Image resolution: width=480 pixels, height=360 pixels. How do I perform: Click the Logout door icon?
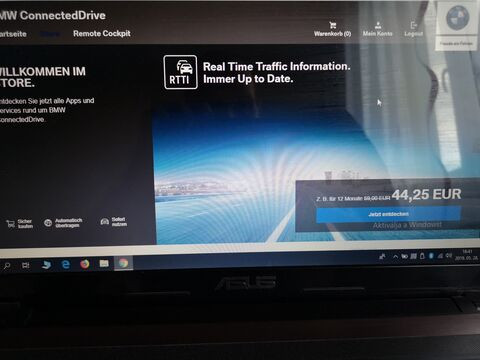point(414,25)
